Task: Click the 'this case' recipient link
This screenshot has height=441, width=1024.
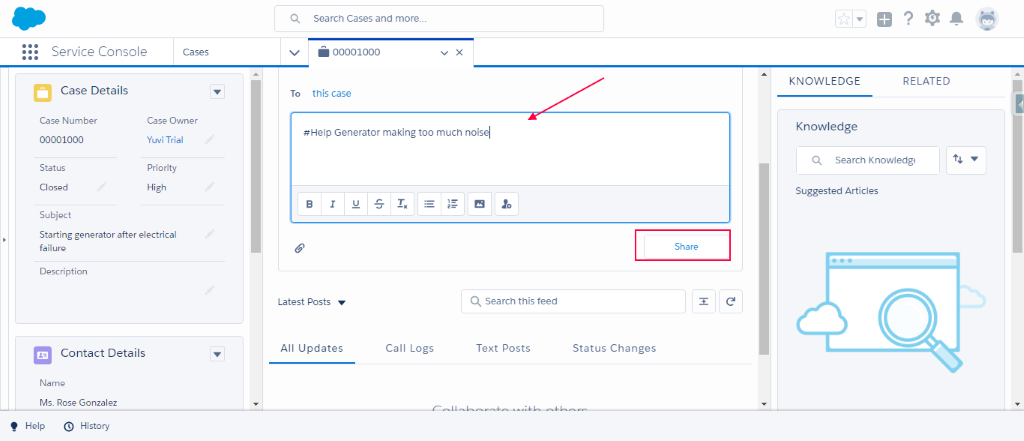Action: [x=332, y=93]
